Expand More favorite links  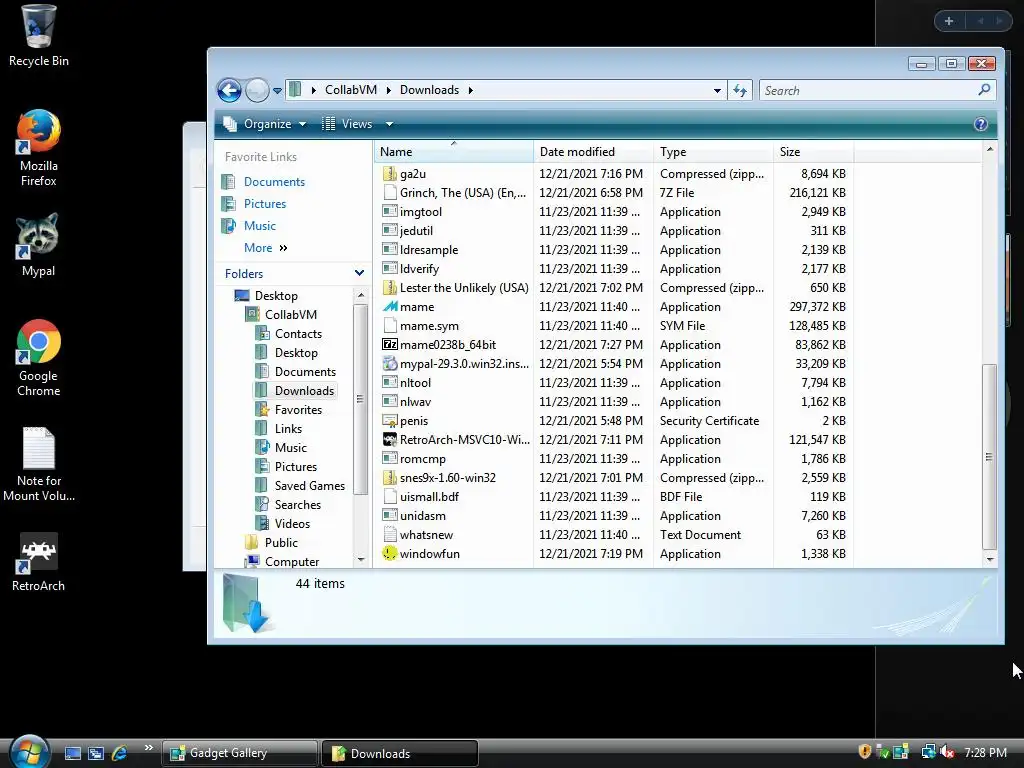[266, 248]
